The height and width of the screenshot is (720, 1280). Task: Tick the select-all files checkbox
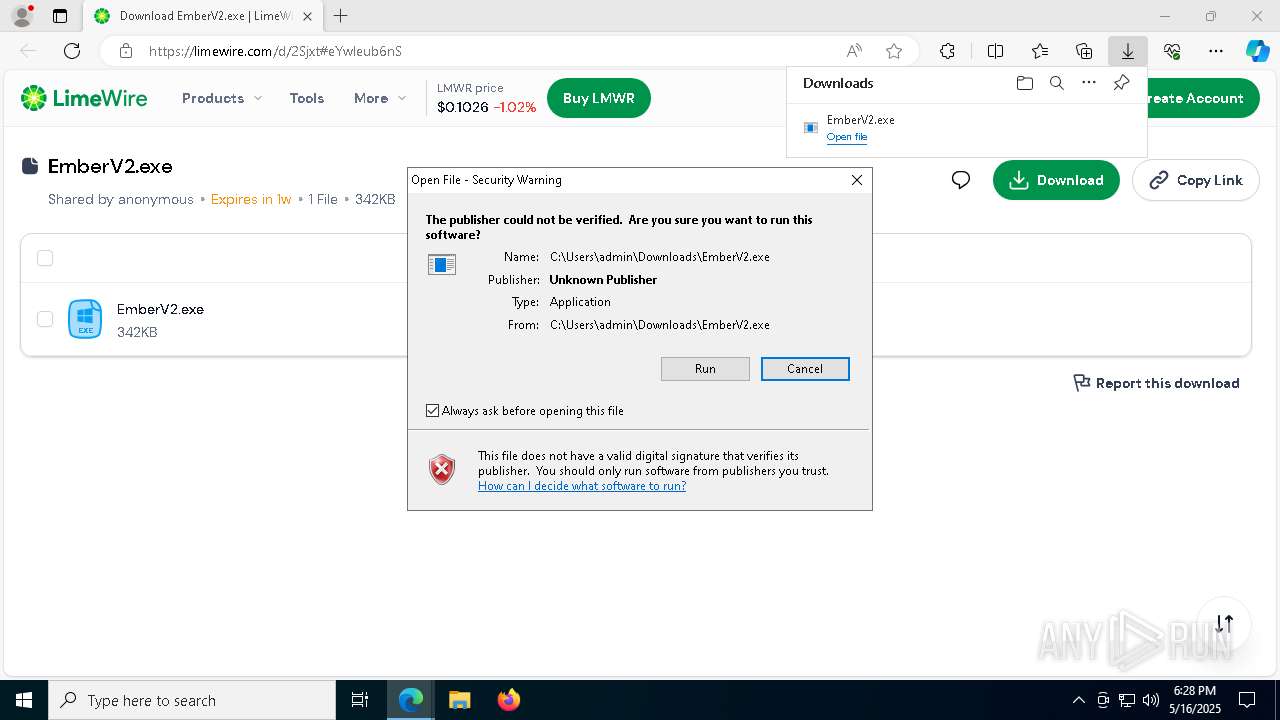pyautogui.click(x=45, y=258)
